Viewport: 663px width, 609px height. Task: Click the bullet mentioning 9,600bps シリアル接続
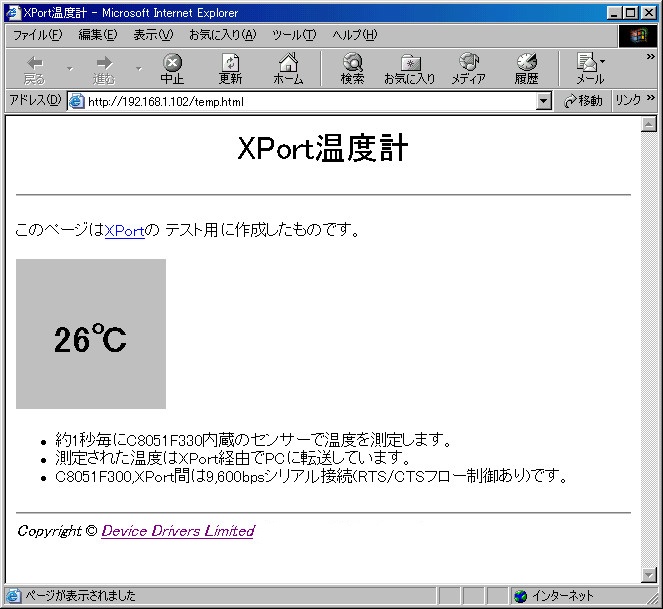(312, 477)
